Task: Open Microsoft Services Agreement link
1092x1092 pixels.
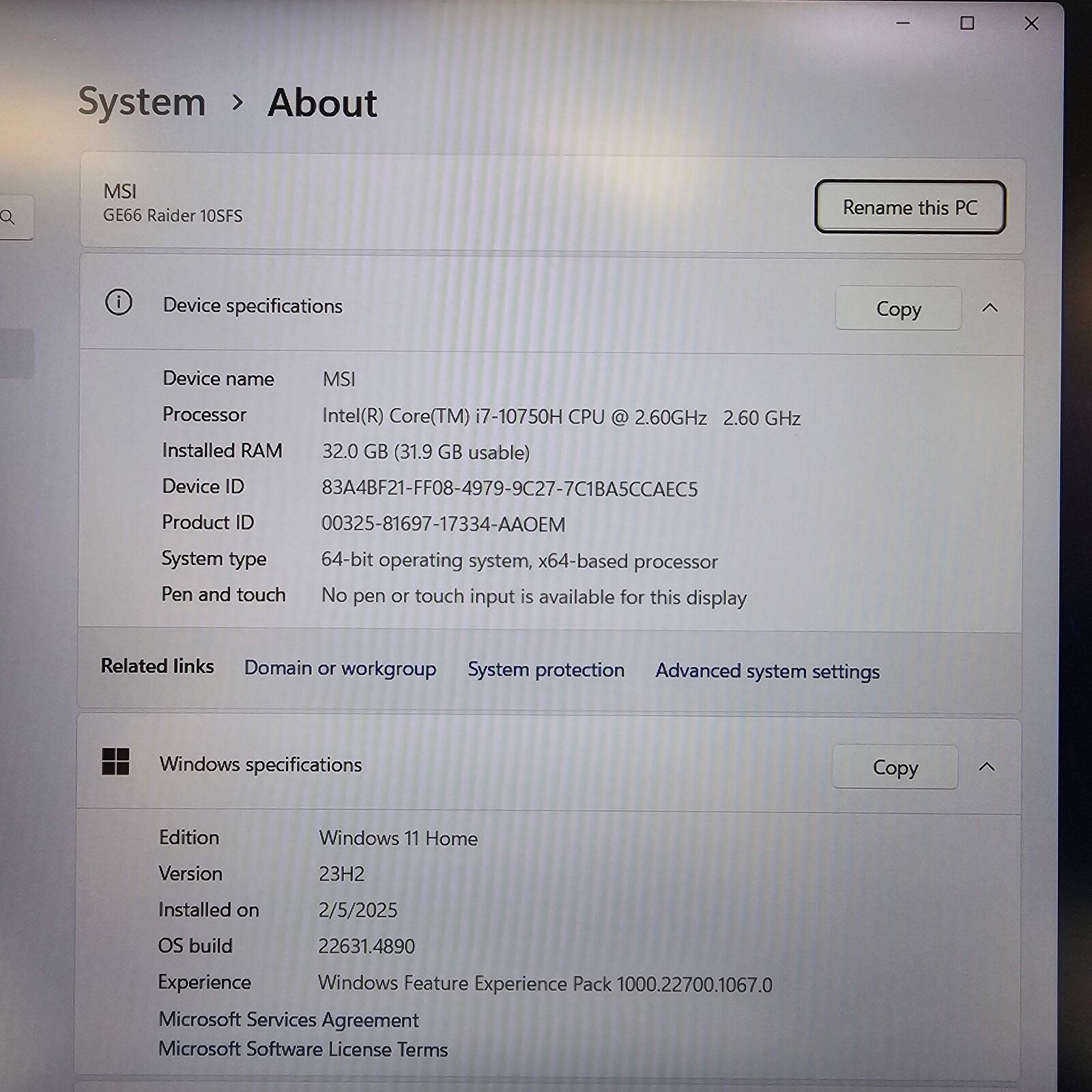Action: click(x=289, y=1020)
